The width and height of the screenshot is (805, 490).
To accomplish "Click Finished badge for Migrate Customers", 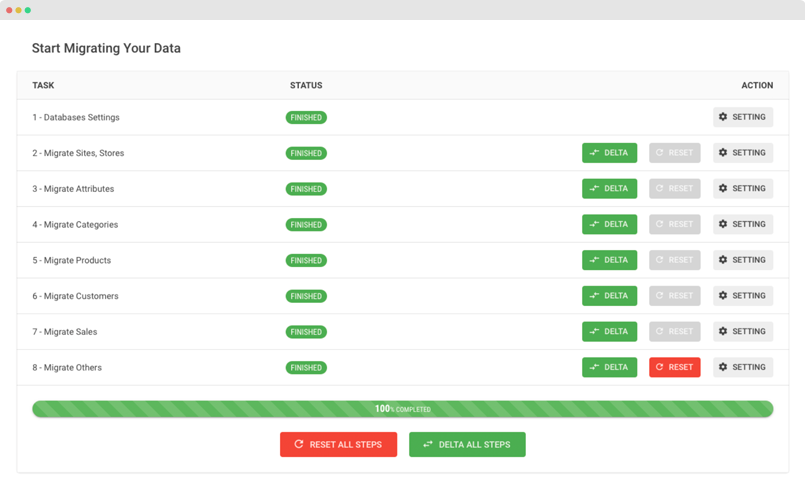I will pyautogui.click(x=306, y=296).
